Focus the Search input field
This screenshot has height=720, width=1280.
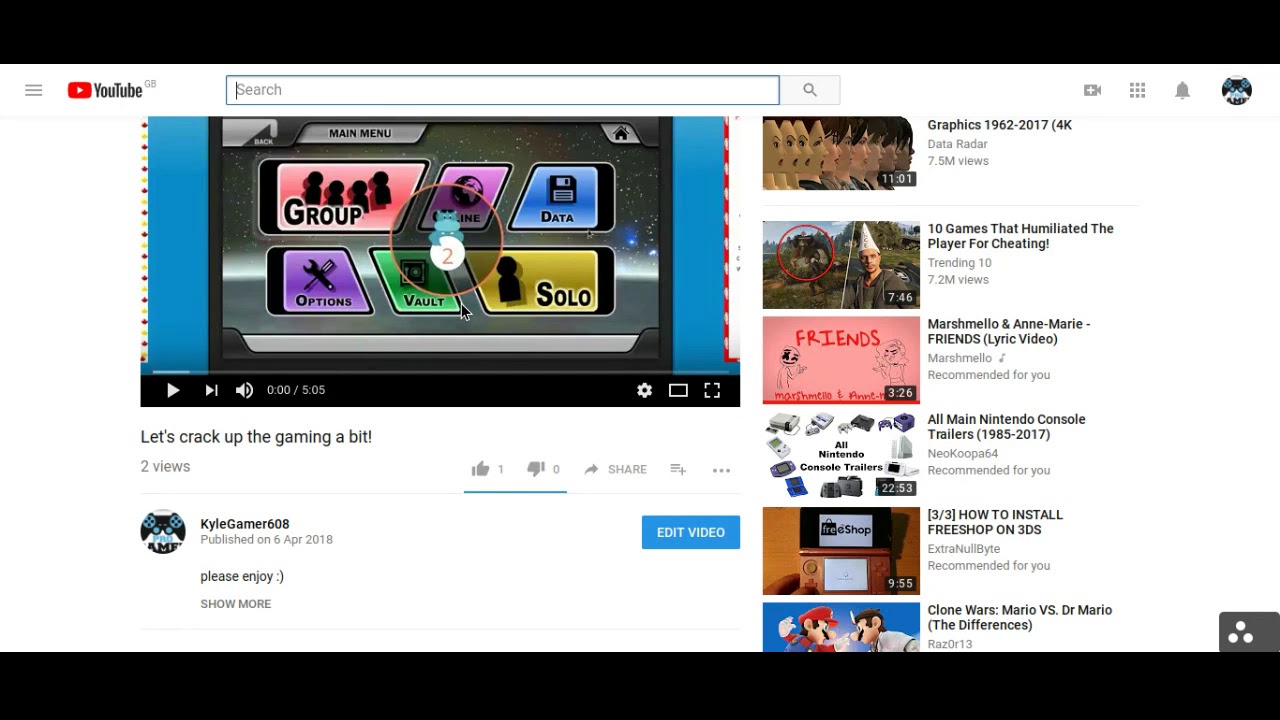pos(502,90)
